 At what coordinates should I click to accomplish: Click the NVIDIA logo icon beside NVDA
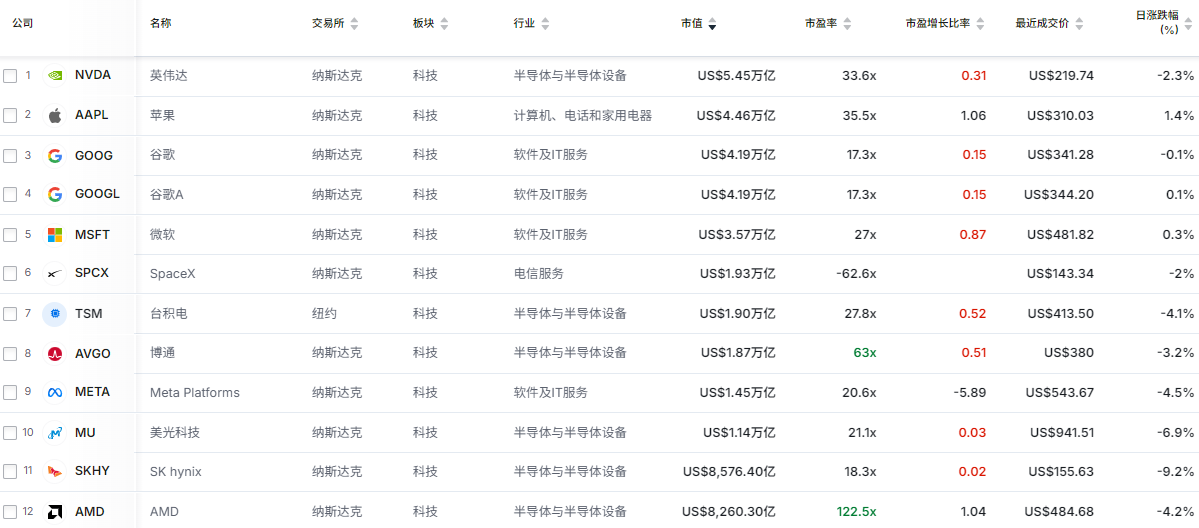tap(55, 76)
